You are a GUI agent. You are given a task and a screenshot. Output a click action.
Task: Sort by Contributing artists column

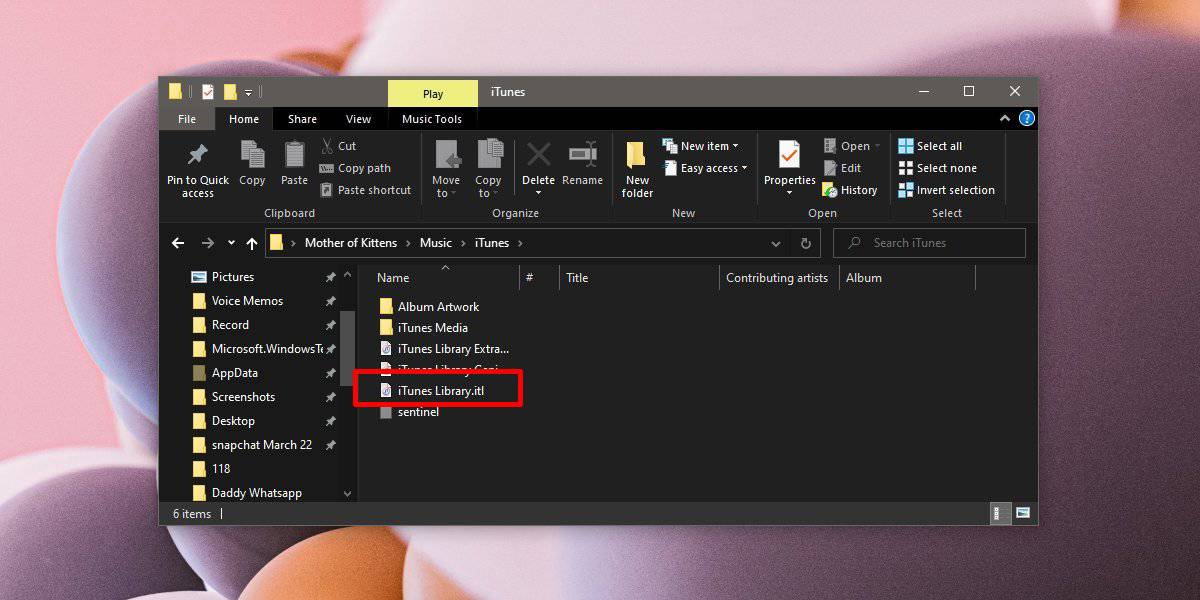(x=779, y=278)
